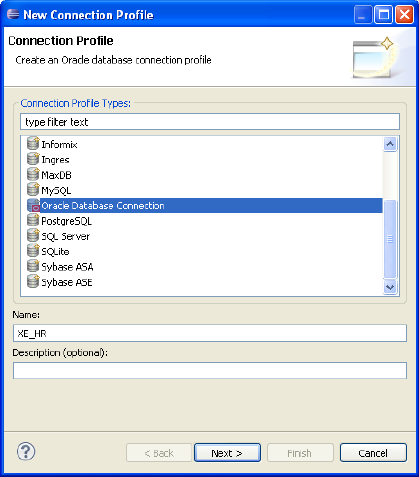Image resolution: width=419 pixels, height=477 pixels.
Task: Focus the type filter text field
Action: (x=210, y=122)
